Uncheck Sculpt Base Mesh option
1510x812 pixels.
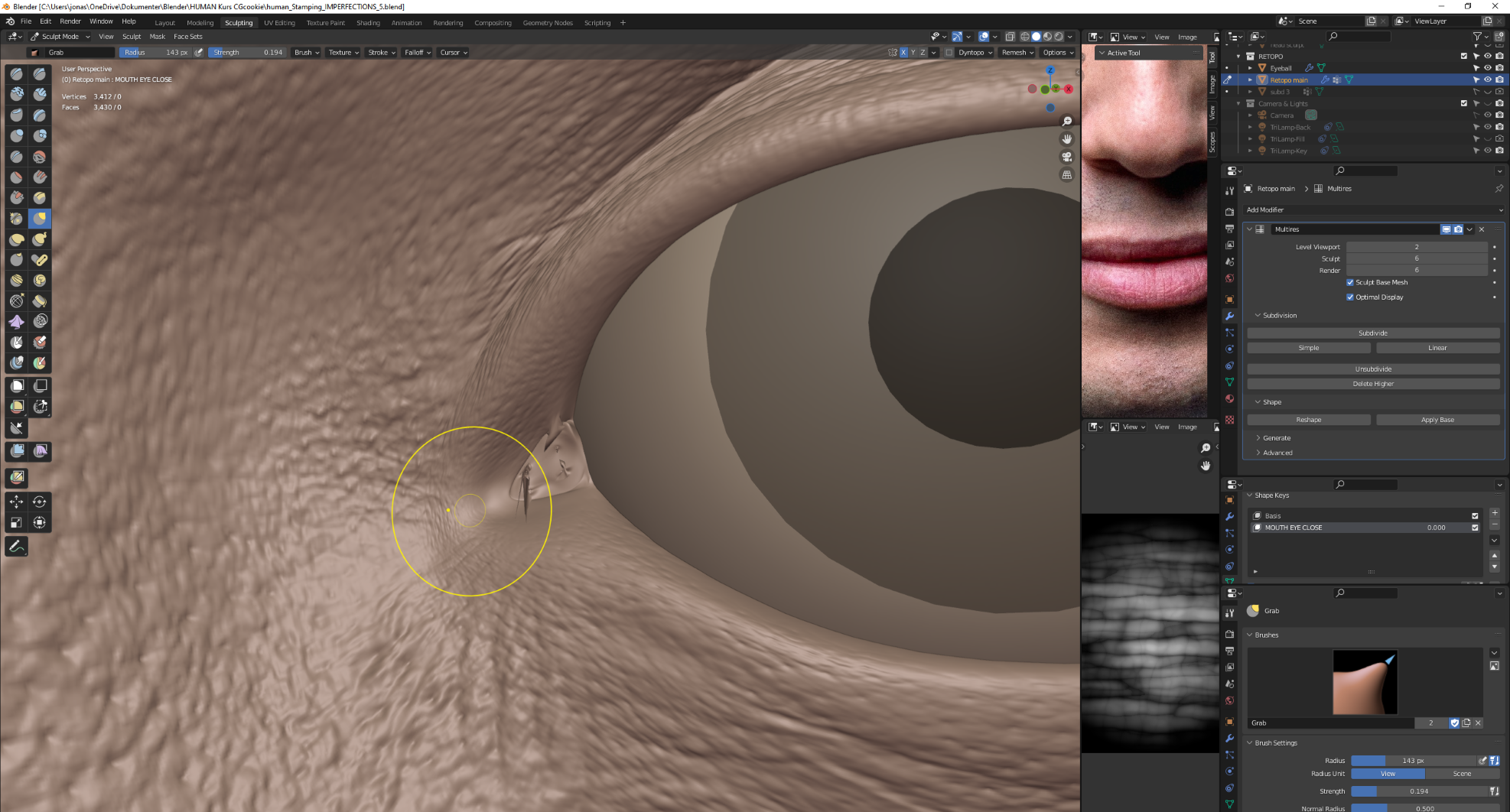point(1350,283)
